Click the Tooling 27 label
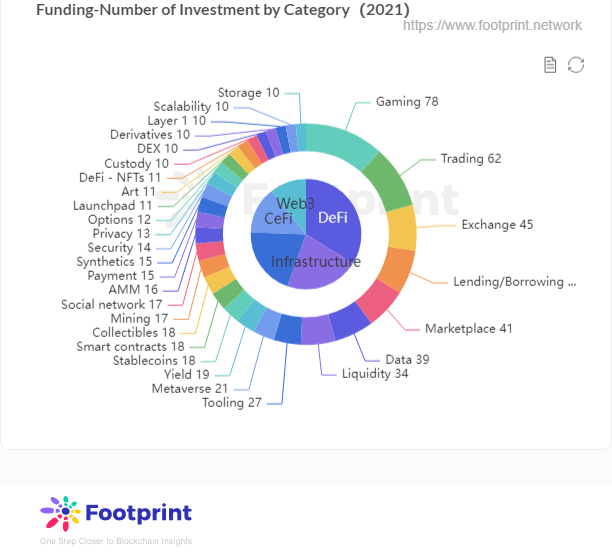The height and width of the screenshot is (556, 612). tap(232, 403)
